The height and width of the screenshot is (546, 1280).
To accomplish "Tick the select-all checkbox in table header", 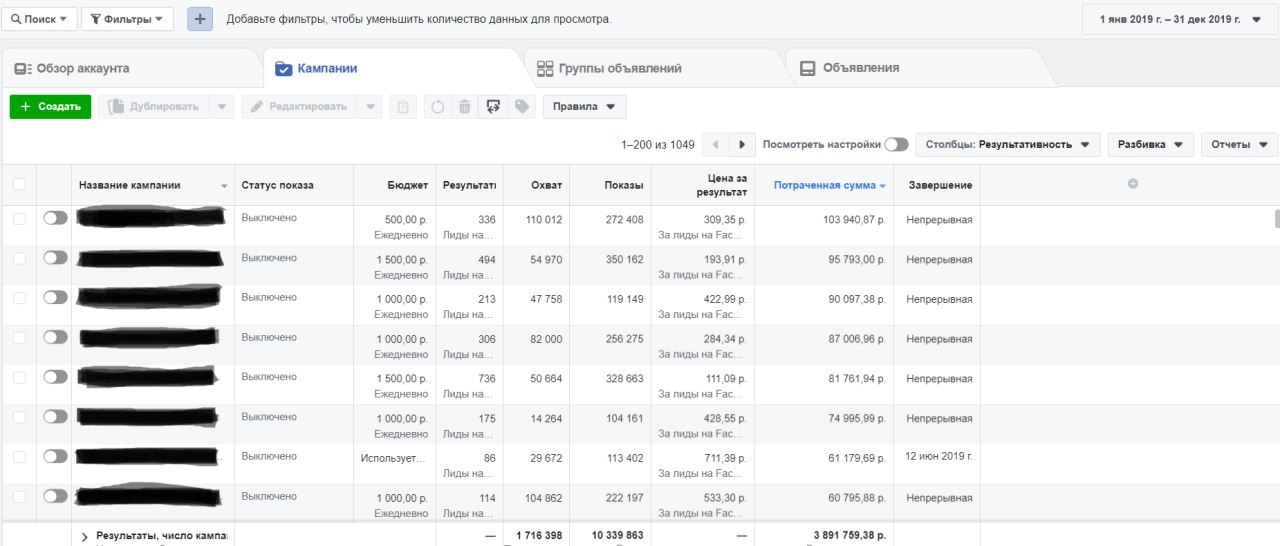I will point(19,185).
